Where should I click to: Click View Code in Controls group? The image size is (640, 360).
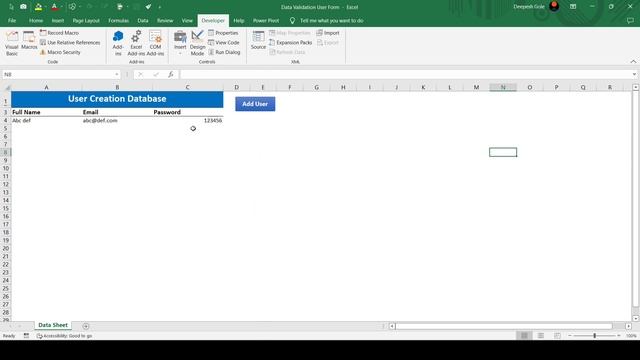click(224, 42)
